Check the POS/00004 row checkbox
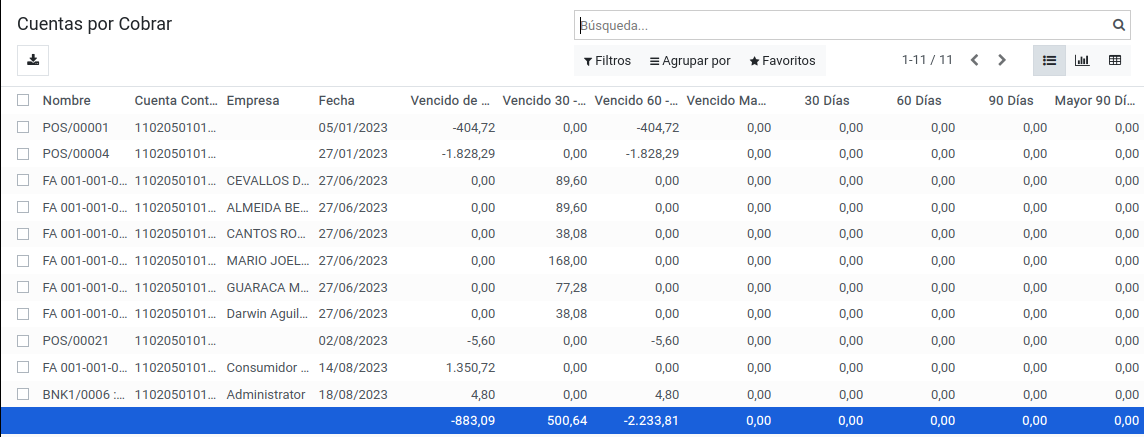The image size is (1144, 437). [23, 154]
